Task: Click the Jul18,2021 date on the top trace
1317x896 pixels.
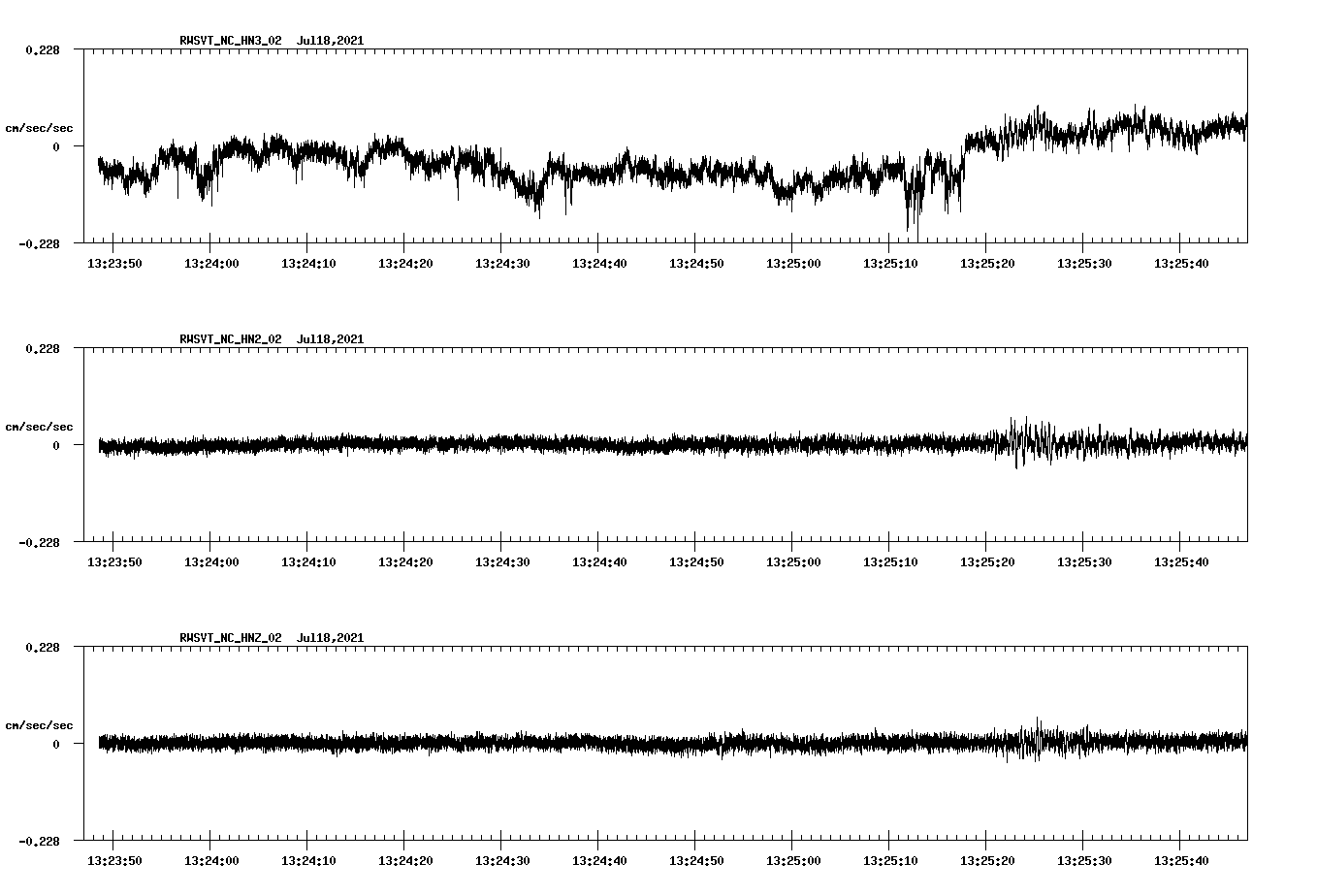Action: pos(331,41)
